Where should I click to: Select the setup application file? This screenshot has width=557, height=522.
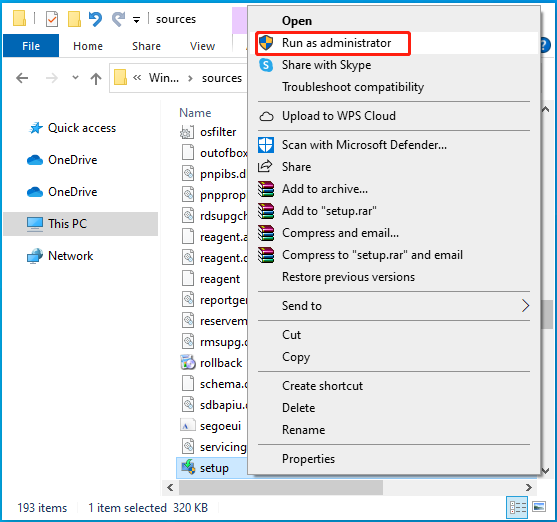(214, 468)
